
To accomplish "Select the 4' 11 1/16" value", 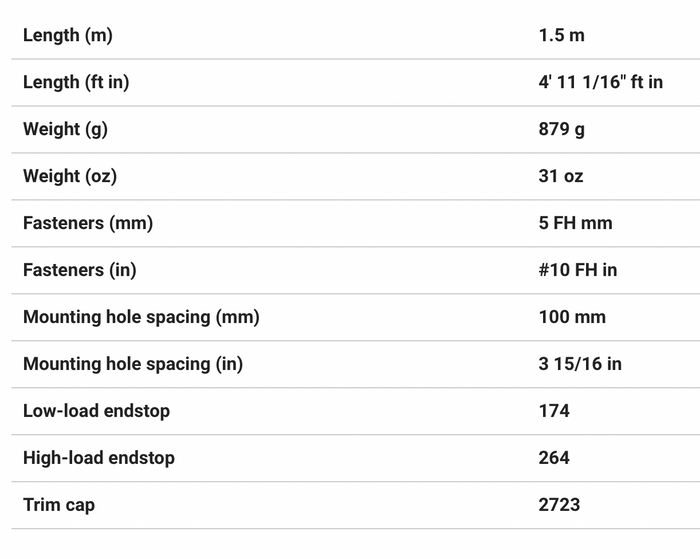I will (x=600, y=82).
